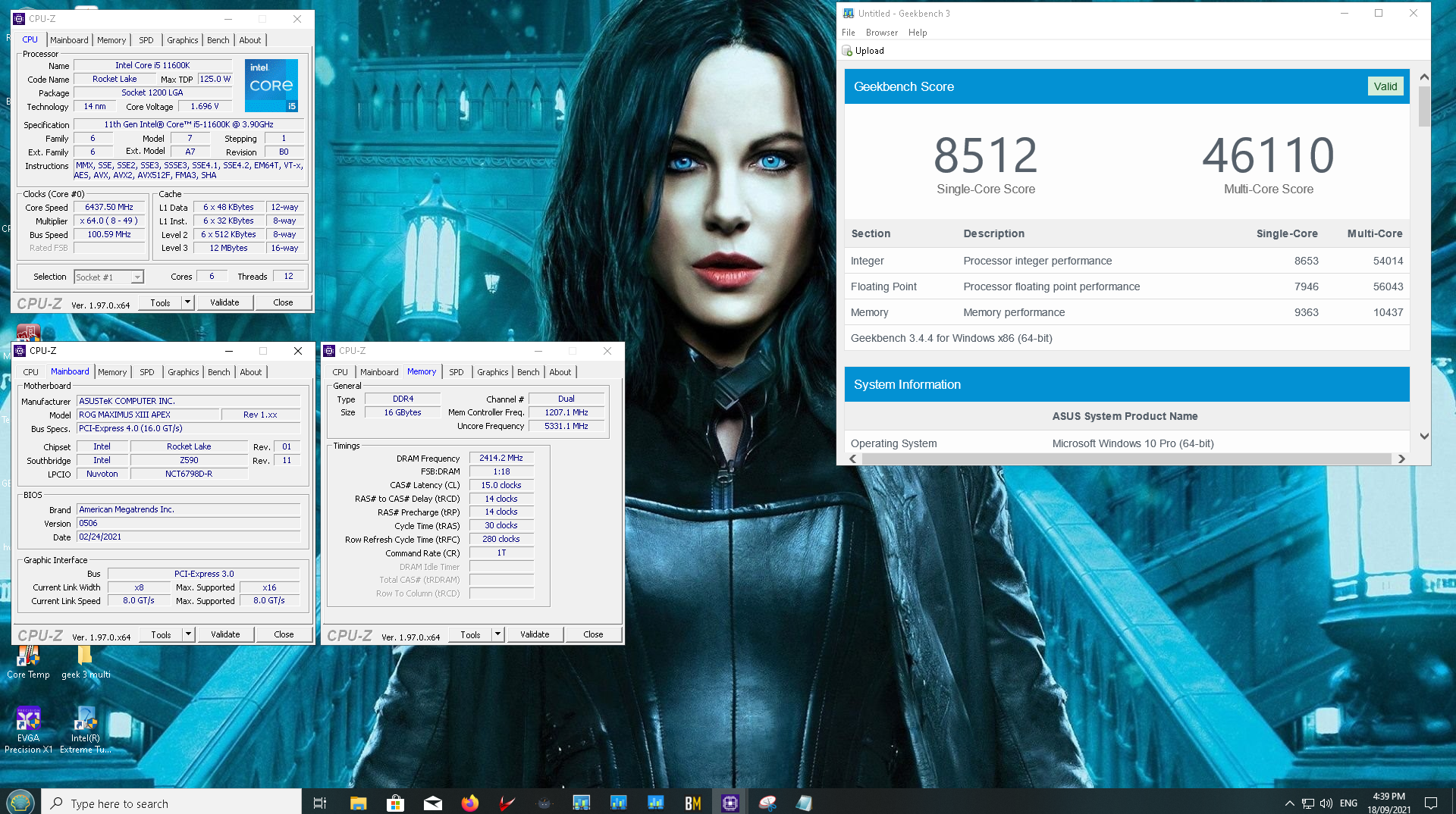Open the Help menu in Geekbench
1456x814 pixels.
(918, 33)
